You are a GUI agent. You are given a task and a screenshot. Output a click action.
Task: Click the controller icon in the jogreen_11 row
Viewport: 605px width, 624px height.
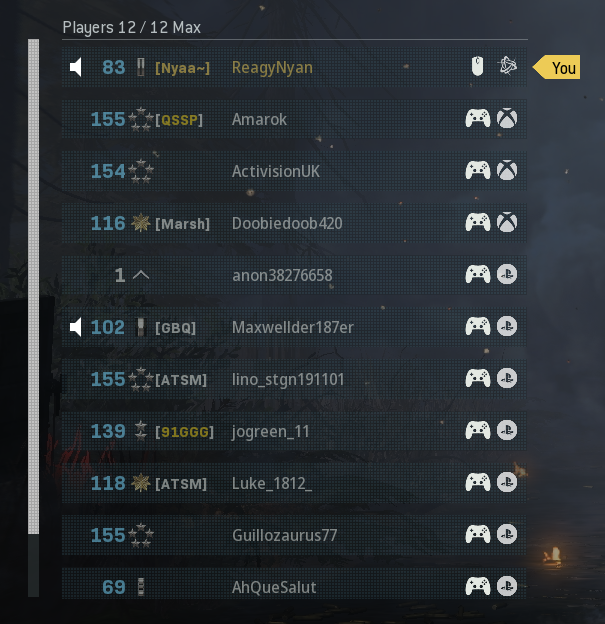click(478, 430)
